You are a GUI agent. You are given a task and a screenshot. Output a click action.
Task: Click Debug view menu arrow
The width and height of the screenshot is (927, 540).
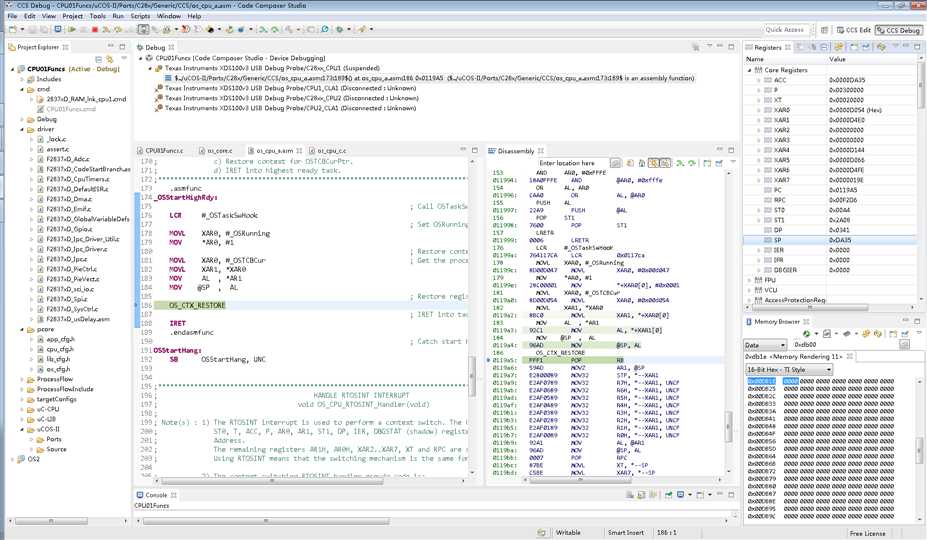(x=709, y=46)
